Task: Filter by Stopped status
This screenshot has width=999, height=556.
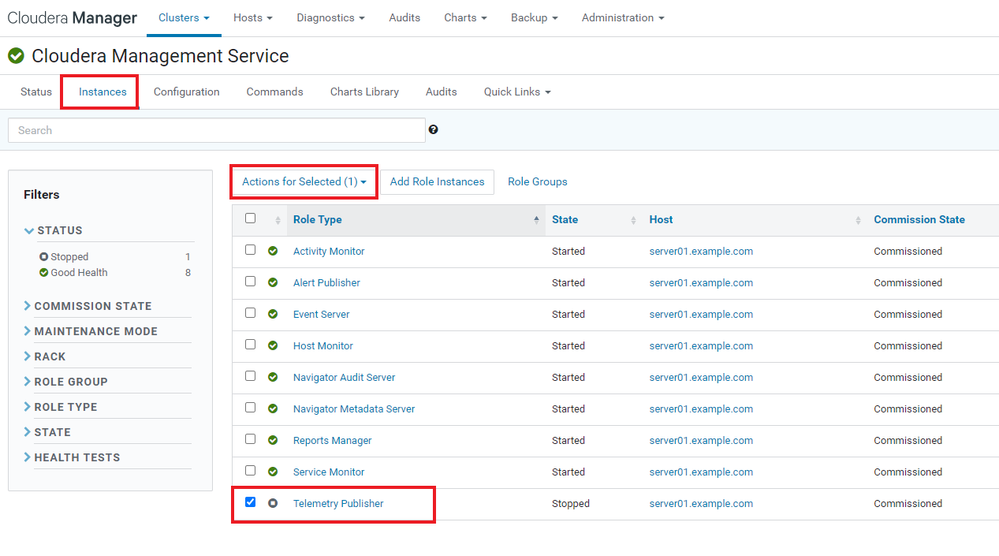Action: 69,257
